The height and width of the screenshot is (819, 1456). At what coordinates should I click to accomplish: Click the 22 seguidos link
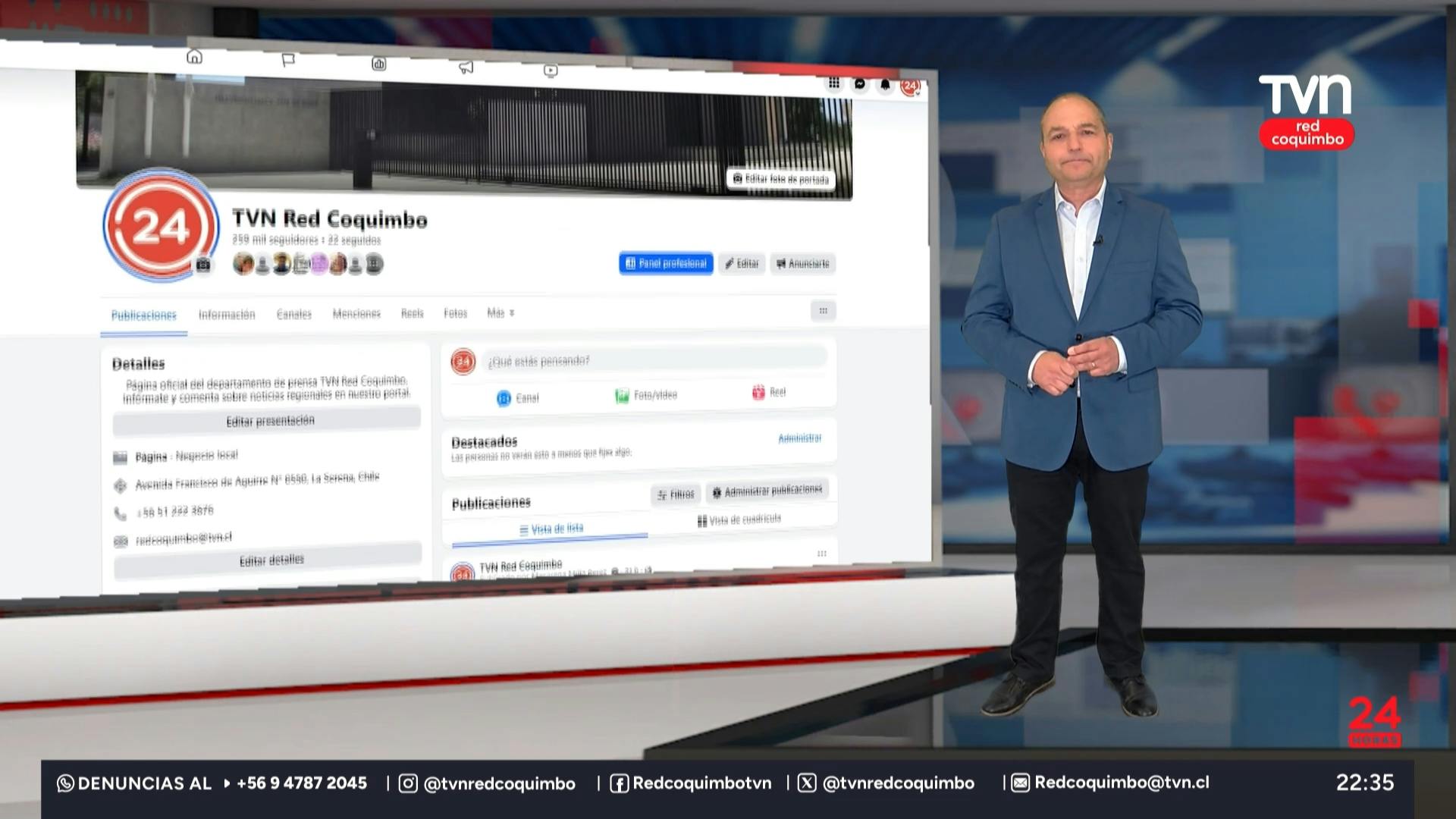(354, 240)
